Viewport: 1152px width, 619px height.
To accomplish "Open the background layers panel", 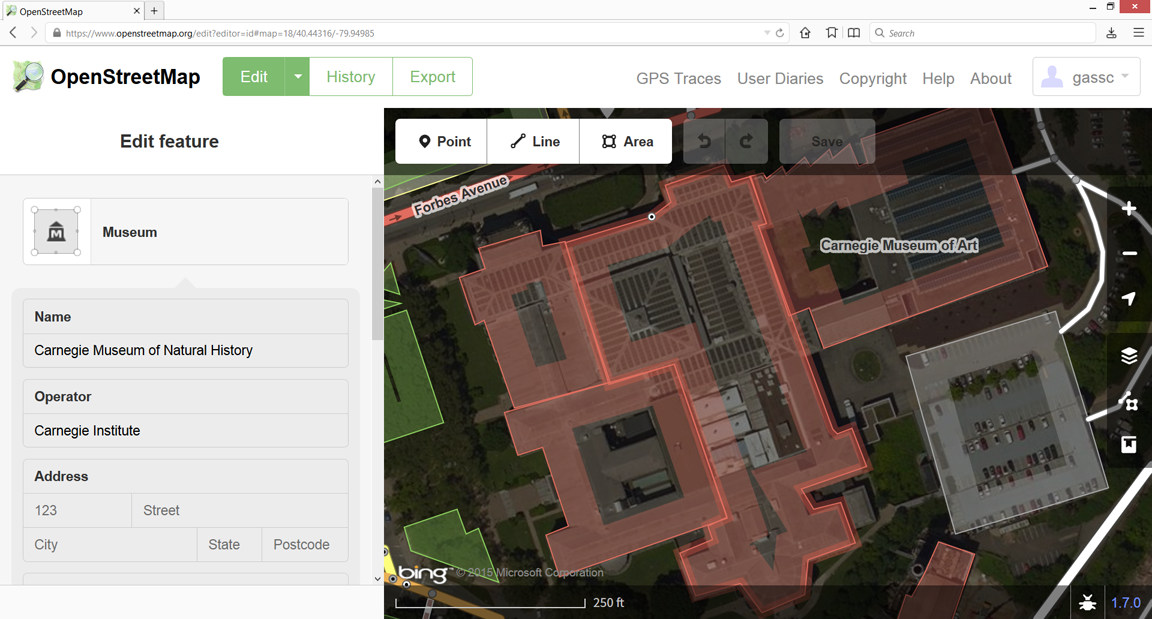I will click(1129, 356).
